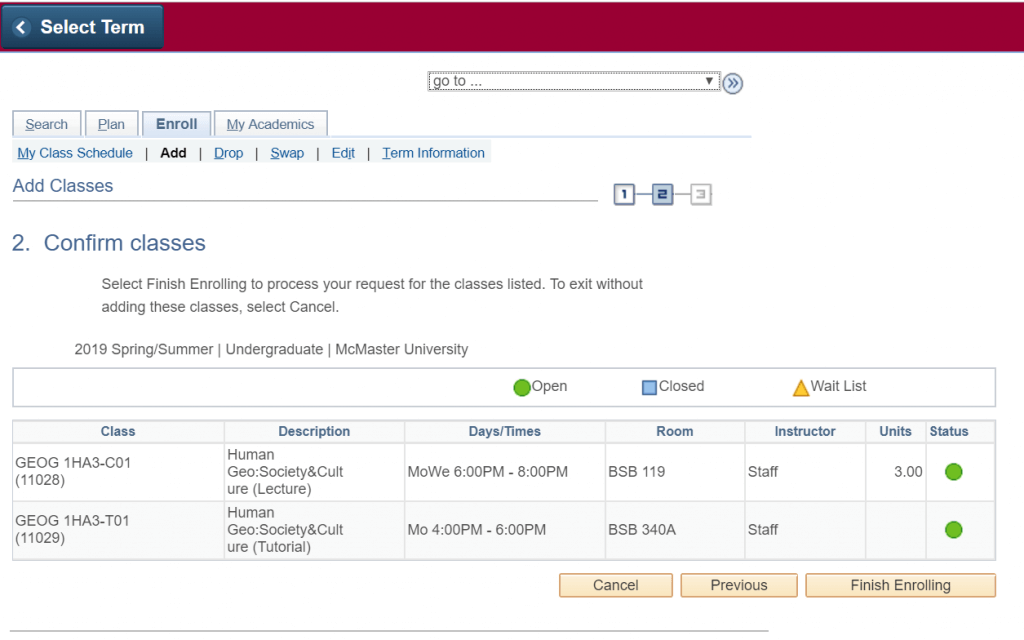Open the 'go to ...' dropdown menu
The width and height of the screenshot is (1024, 640).
point(574,82)
